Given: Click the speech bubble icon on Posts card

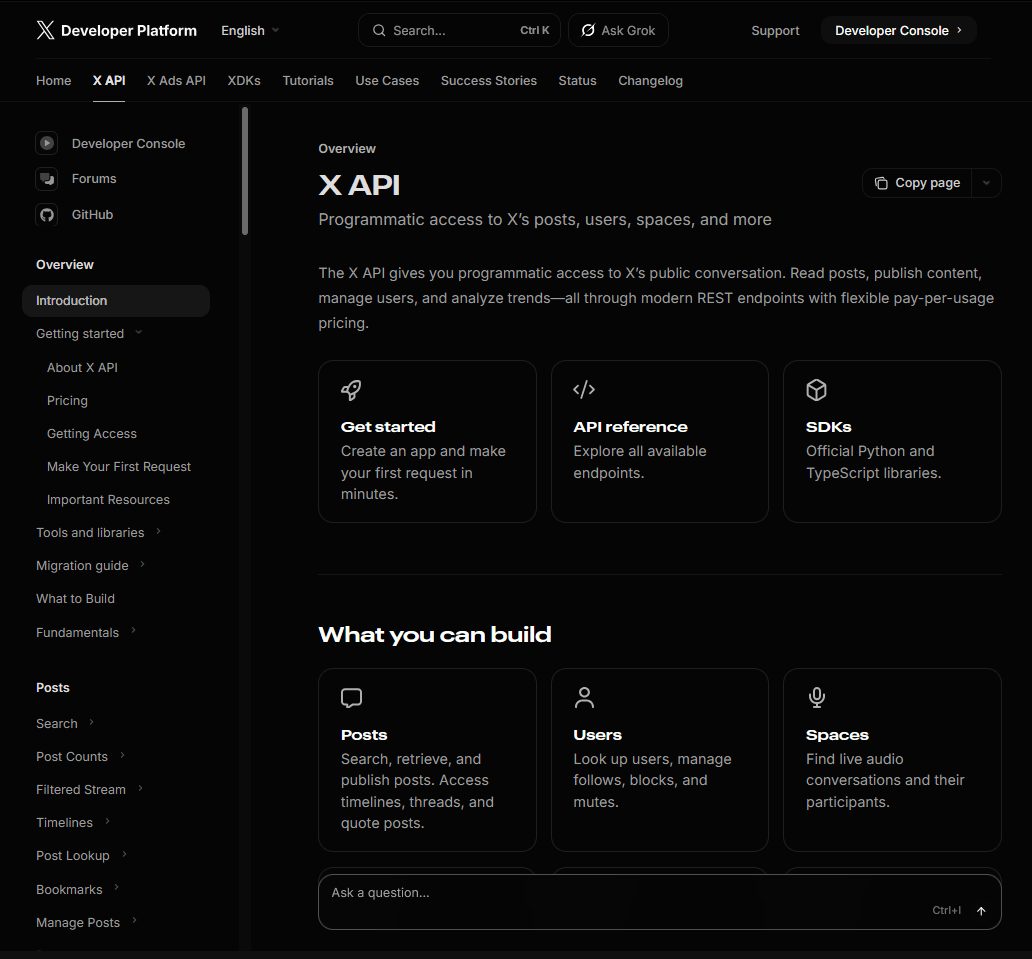Looking at the screenshot, I should tap(351, 698).
